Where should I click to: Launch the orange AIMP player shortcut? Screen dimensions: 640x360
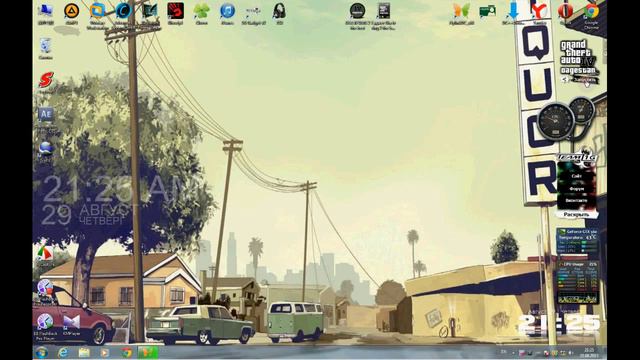[71, 13]
